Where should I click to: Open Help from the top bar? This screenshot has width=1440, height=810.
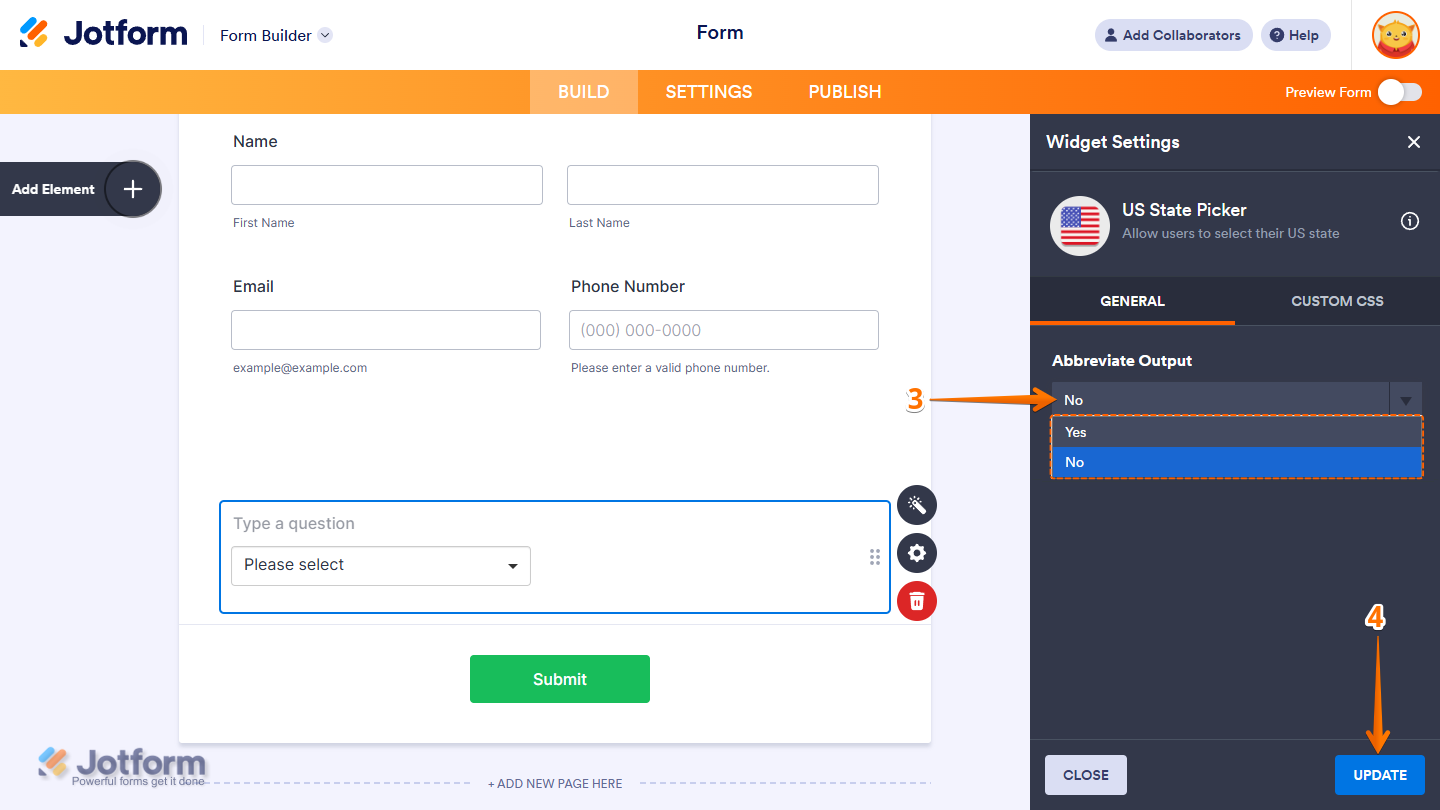[x=1295, y=35]
